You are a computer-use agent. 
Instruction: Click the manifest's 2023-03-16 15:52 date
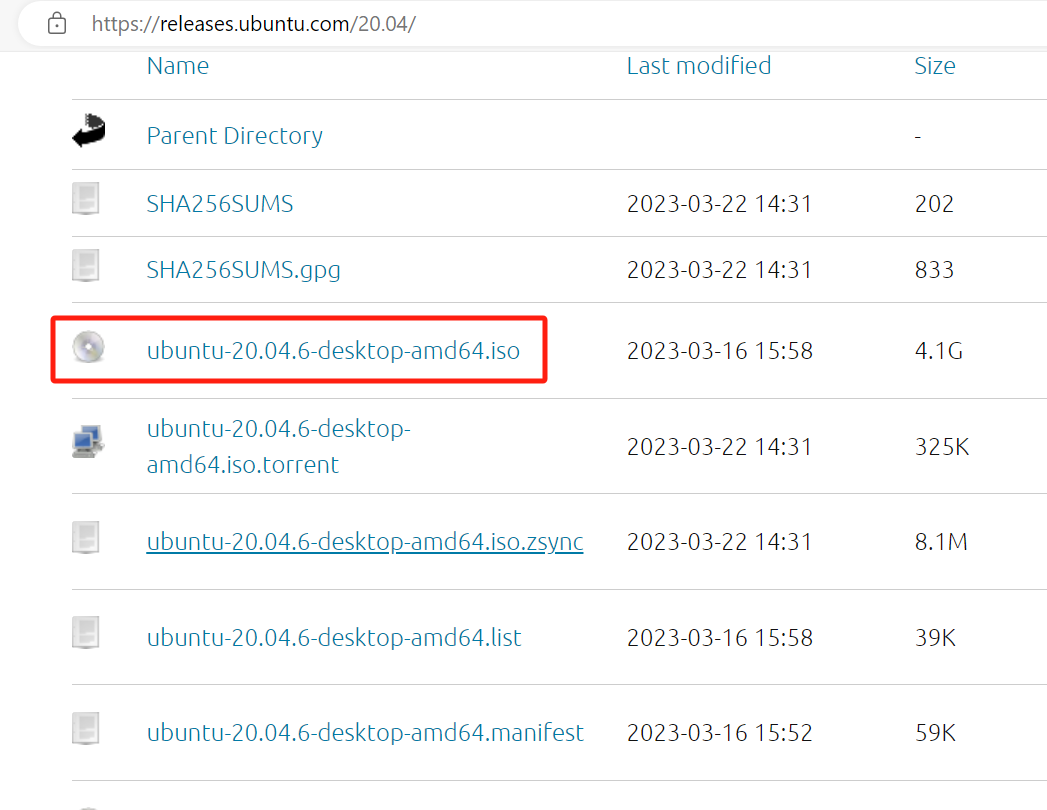719,733
